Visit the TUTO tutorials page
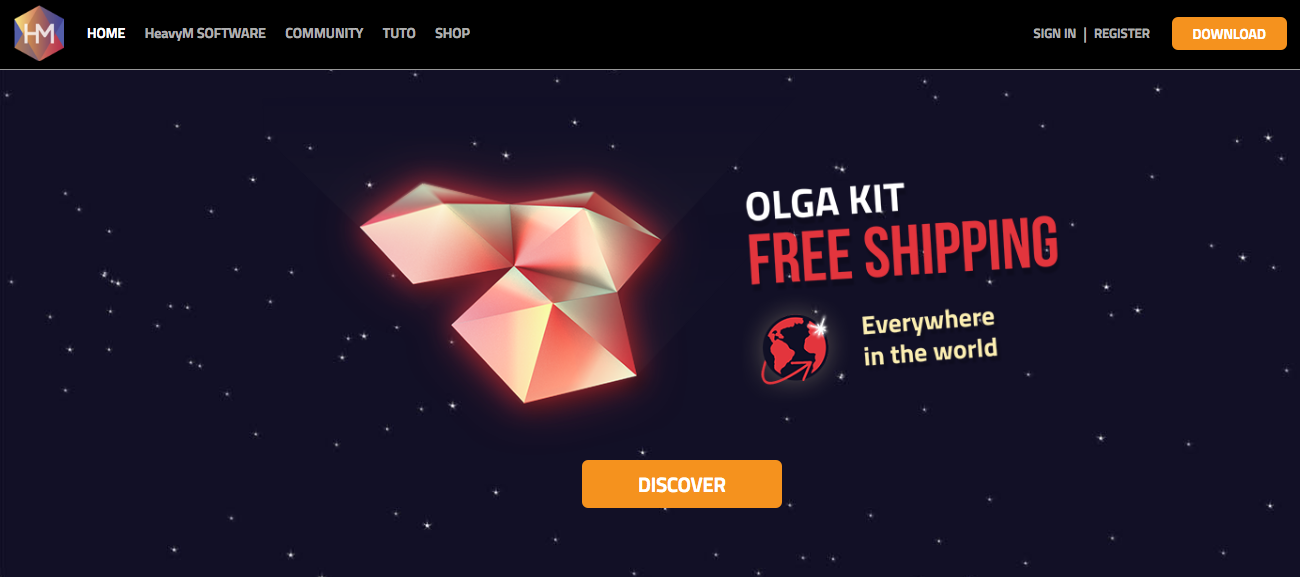 point(399,33)
